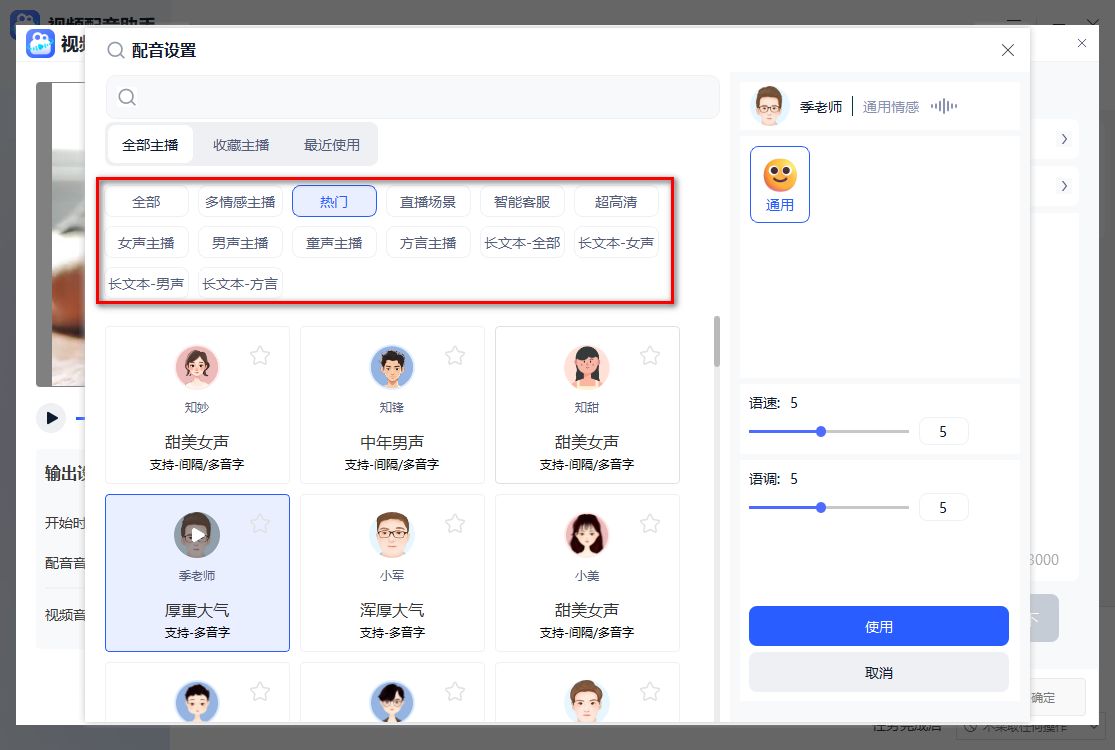This screenshot has width=1115, height=750.
Task: Click the 小美 avatar
Action: pyautogui.click(x=587, y=535)
